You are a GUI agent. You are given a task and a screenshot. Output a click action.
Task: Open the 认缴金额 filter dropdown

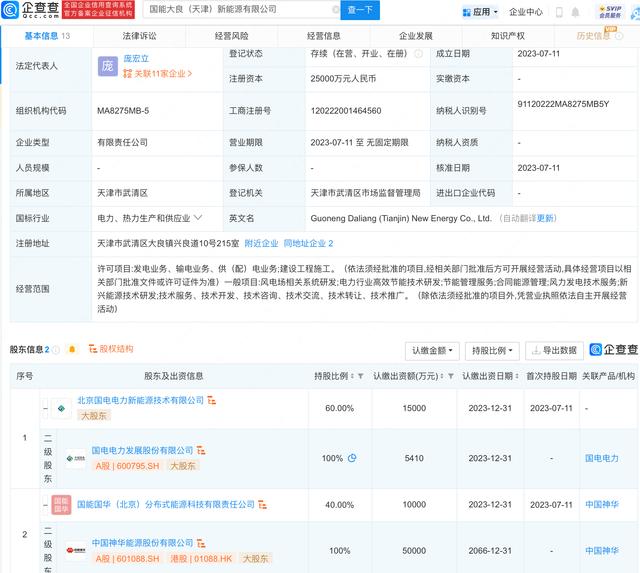click(x=432, y=350)
